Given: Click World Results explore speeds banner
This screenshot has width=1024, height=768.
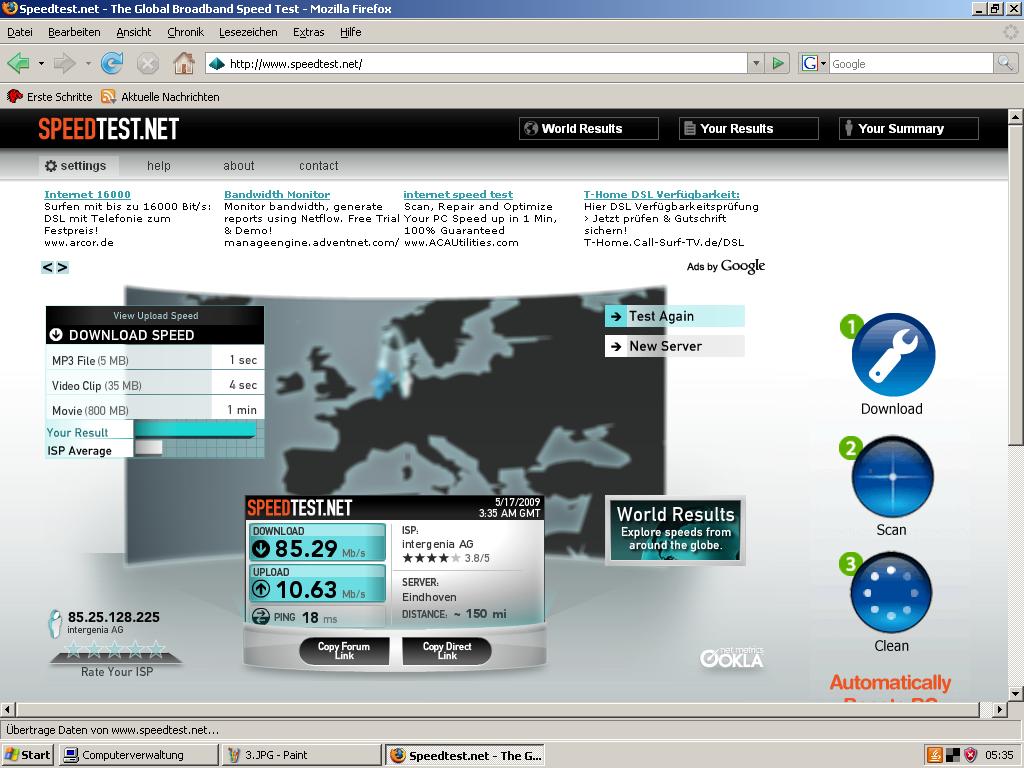Looking at the screenshot, I should [x=675, y=530].
